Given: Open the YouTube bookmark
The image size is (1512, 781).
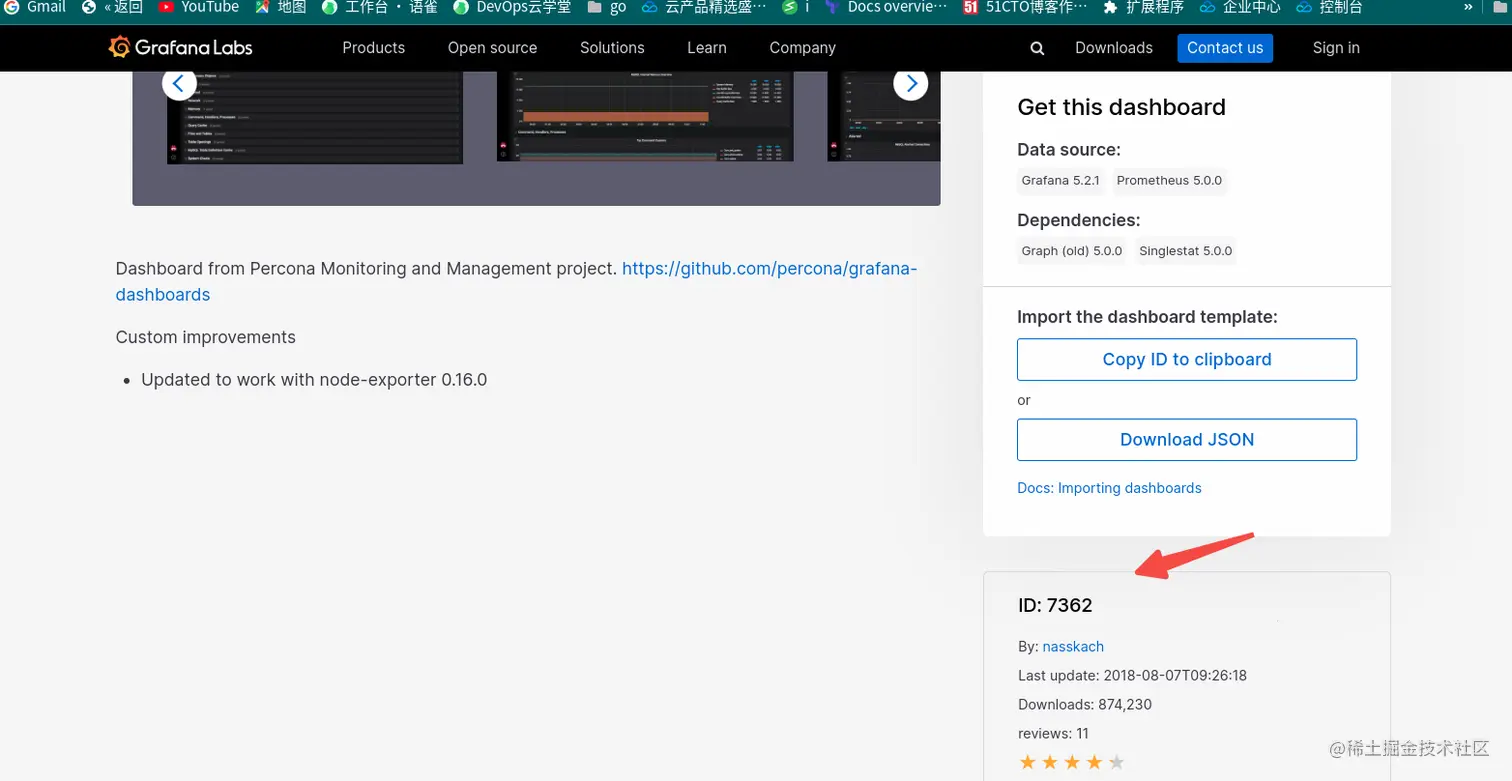Looking at the screenshot, I should click(x=198, y=7).
